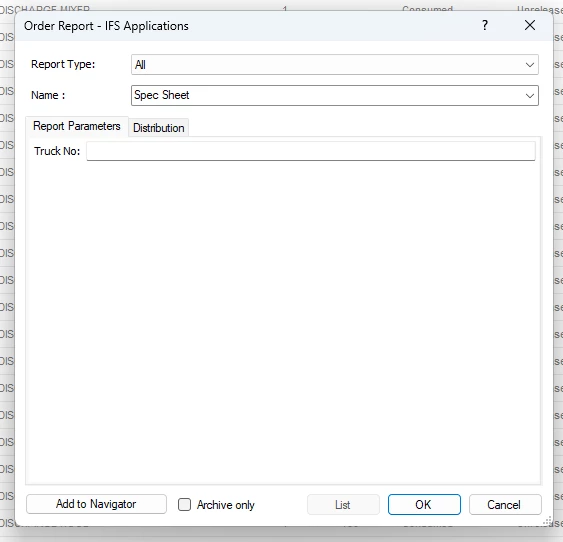Click the dialog resize grip icon
This screenshot has width=563, height=542.
(x=547, y=521)
